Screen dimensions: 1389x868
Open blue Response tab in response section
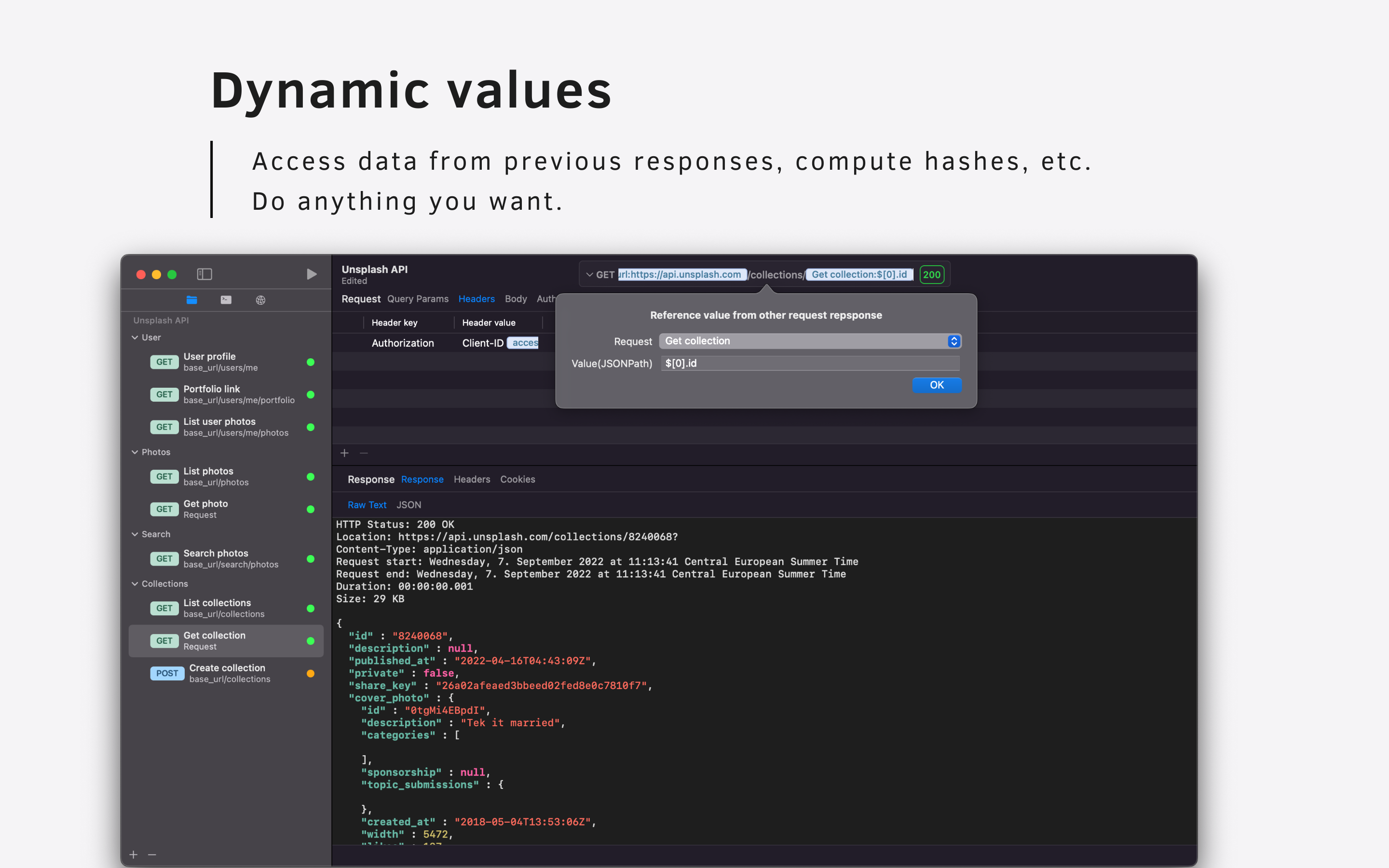click(422, 479)
